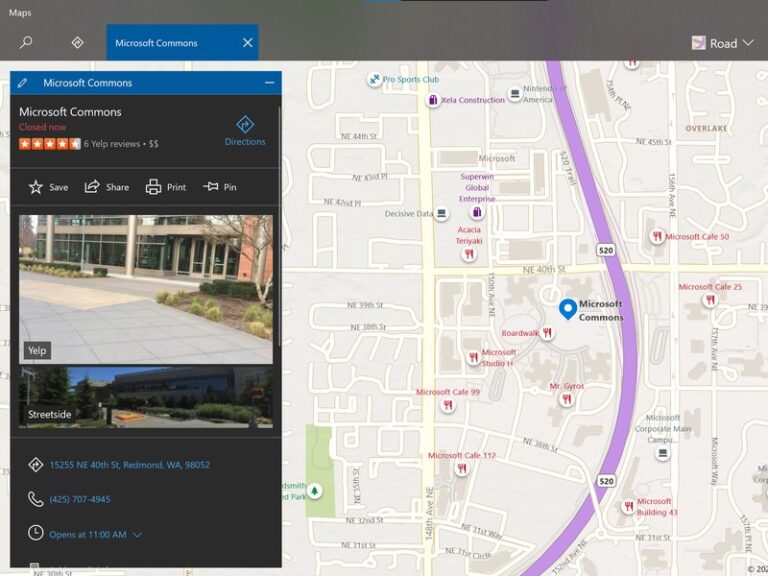Screen dimensions: 768x576
Task: Minimize the Microsoft Commons info panel
Action: pyautogui.click(x=269, y=83)
